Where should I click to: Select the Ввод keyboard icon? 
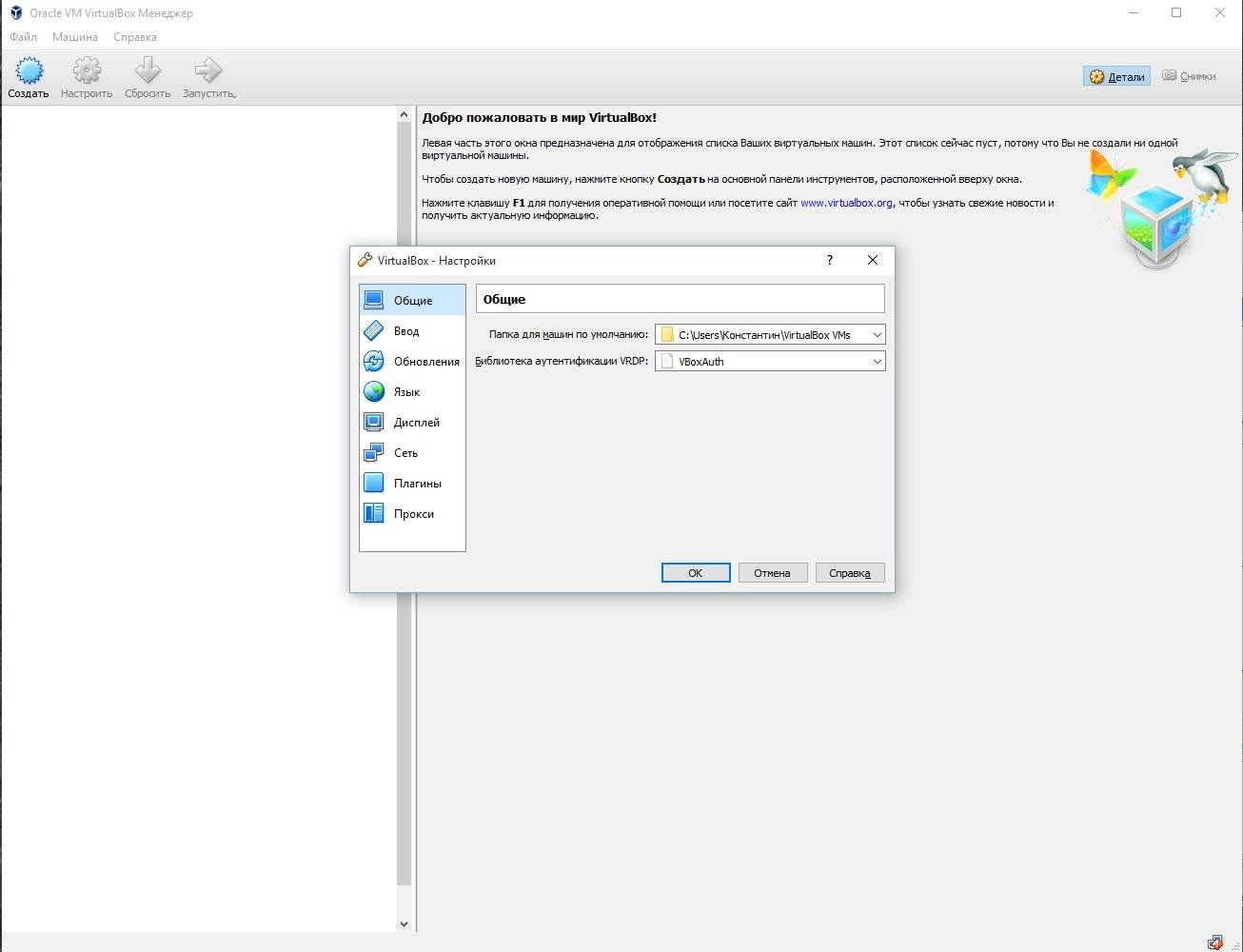(x=374, y=330)
